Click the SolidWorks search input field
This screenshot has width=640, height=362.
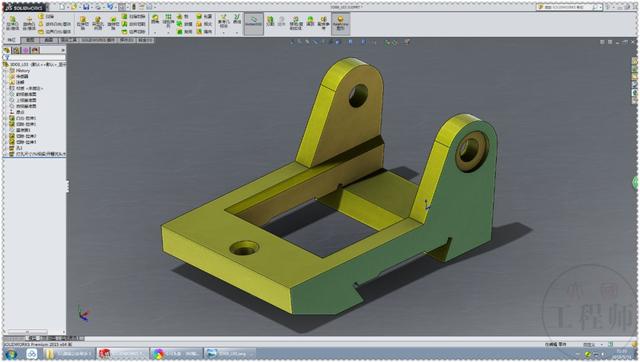[568, 7]
